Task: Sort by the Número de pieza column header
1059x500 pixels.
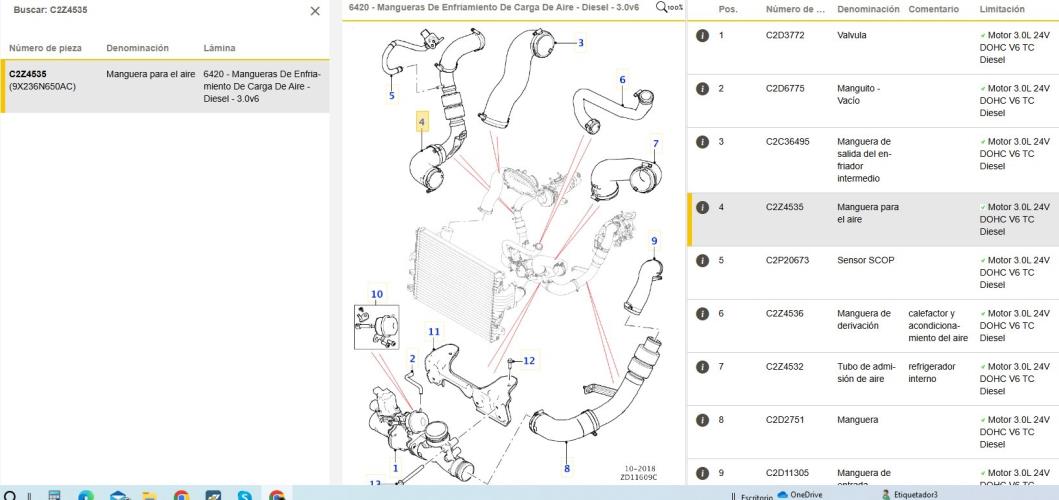Action: click(x=45, y=48)
